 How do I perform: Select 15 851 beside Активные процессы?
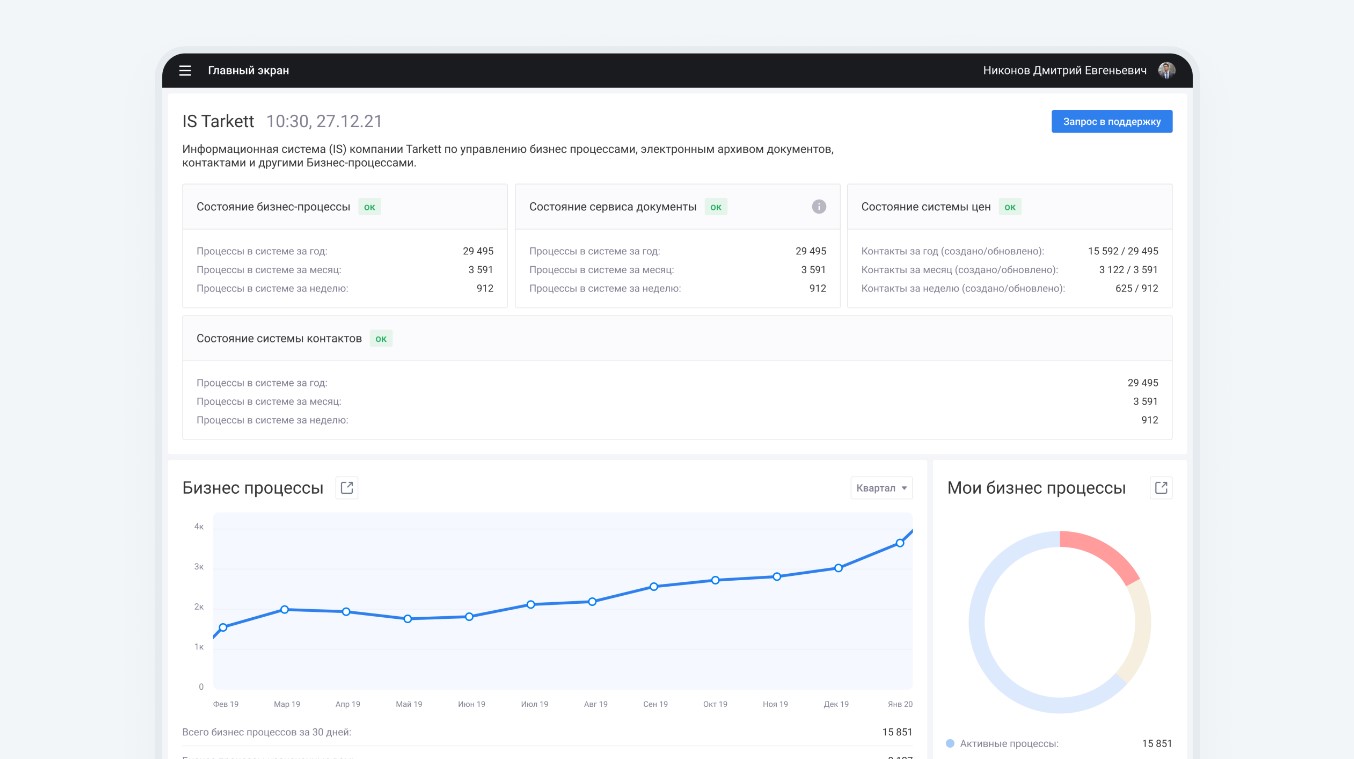[1157, 744]
